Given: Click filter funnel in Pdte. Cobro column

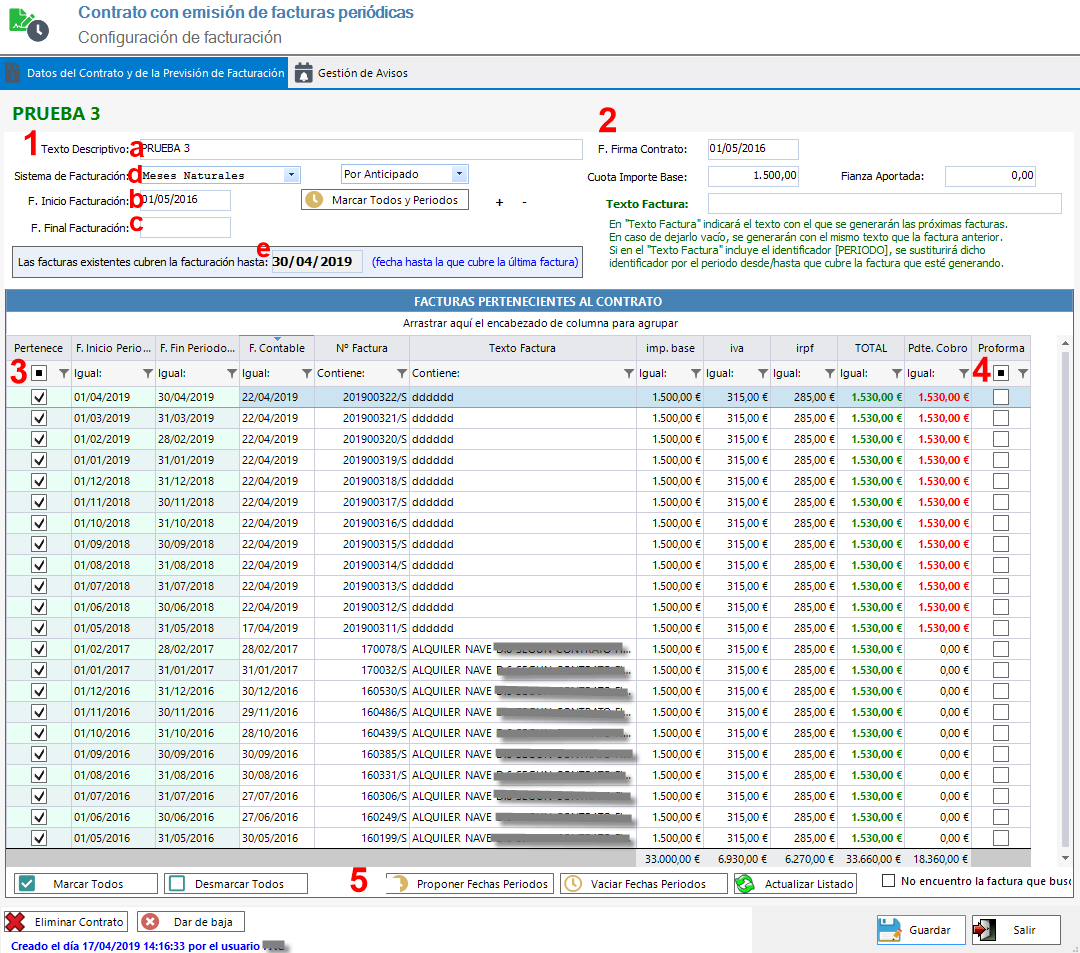Looking at the screenshot, I should click(x=964, y=373).
